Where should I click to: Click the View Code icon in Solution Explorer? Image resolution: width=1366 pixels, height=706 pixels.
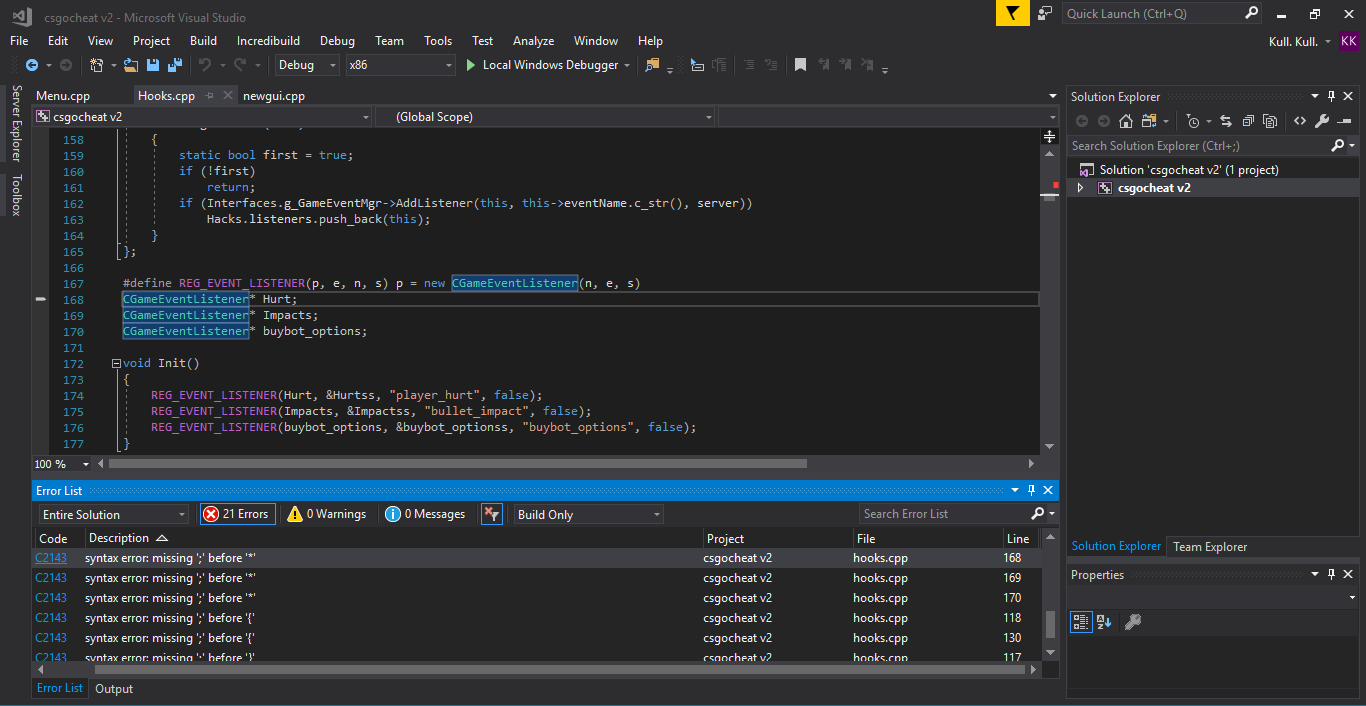tap(1299, 121)
